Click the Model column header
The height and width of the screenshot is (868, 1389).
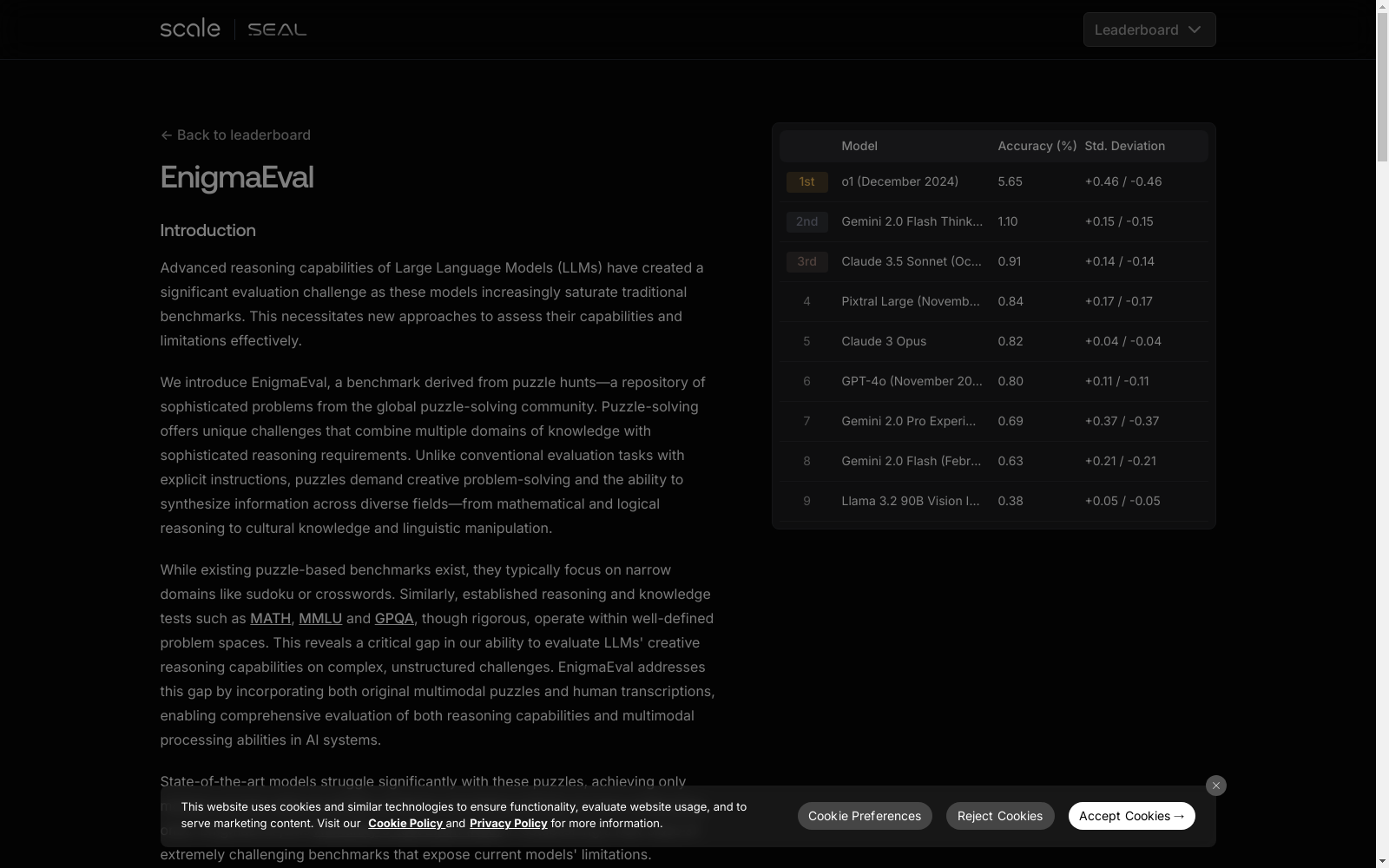point(859,146)
